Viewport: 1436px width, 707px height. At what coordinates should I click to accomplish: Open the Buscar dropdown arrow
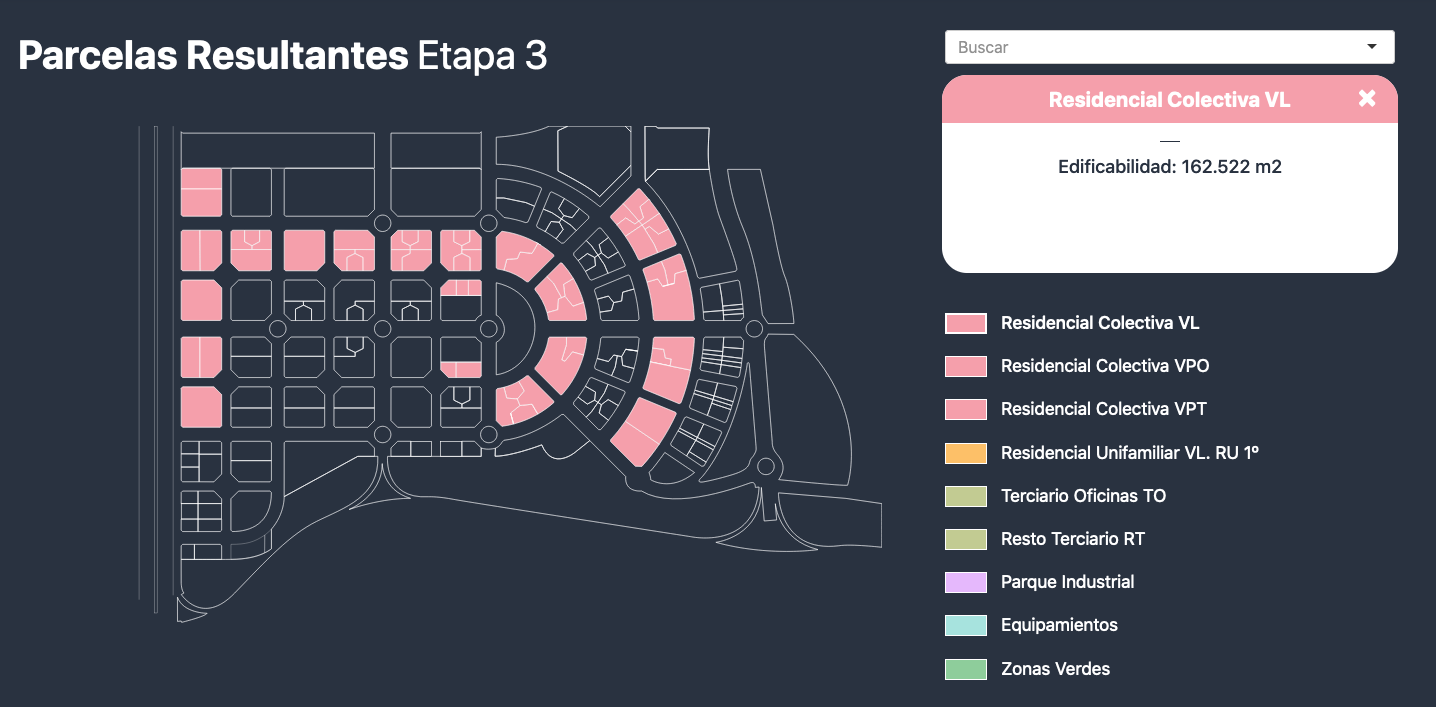point(1372,47)
